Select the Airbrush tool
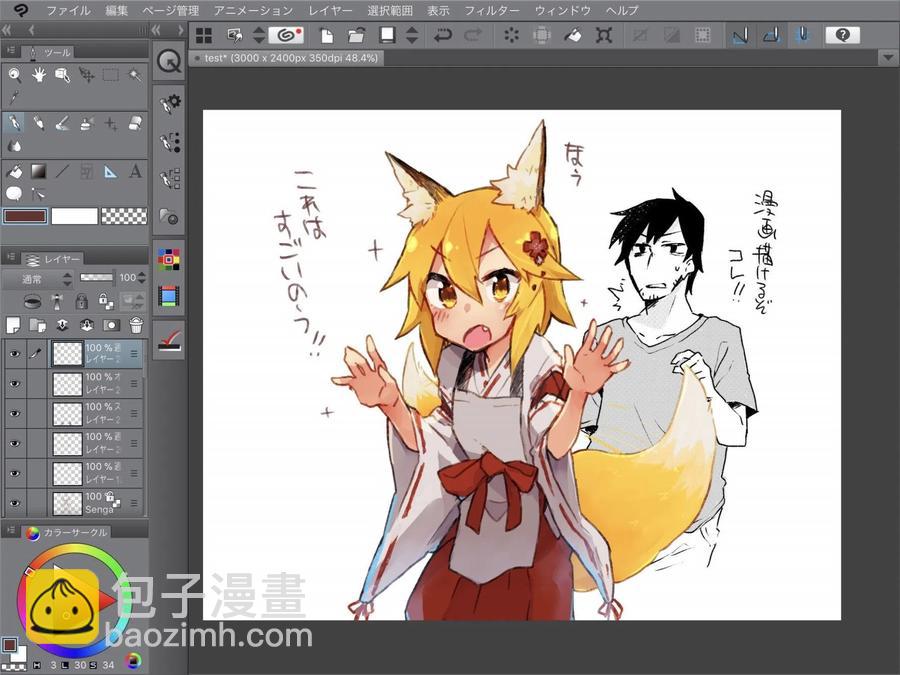This screenshot has height=675, width=900. tap(87, 123)
